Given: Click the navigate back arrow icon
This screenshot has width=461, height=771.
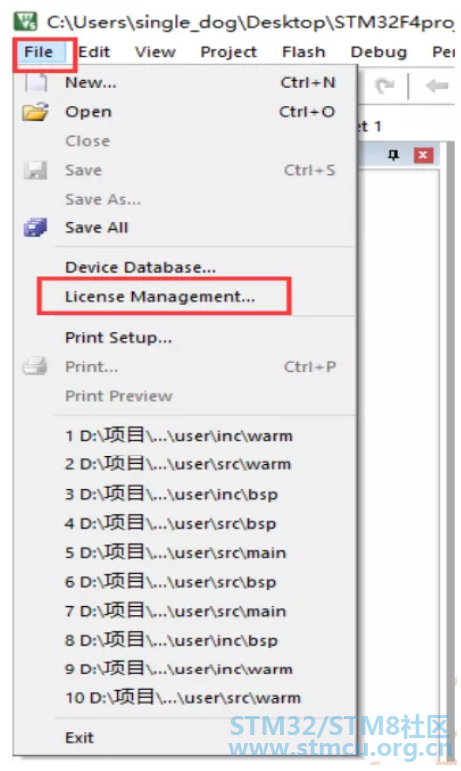Looking at the screenshot, I should 437,86.
